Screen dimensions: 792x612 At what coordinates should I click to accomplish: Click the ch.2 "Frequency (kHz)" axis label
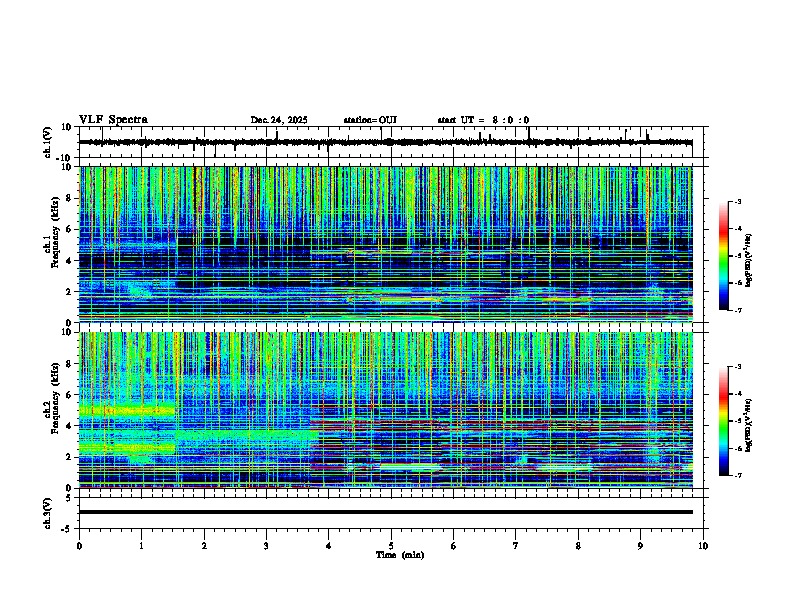coord(55,398)
